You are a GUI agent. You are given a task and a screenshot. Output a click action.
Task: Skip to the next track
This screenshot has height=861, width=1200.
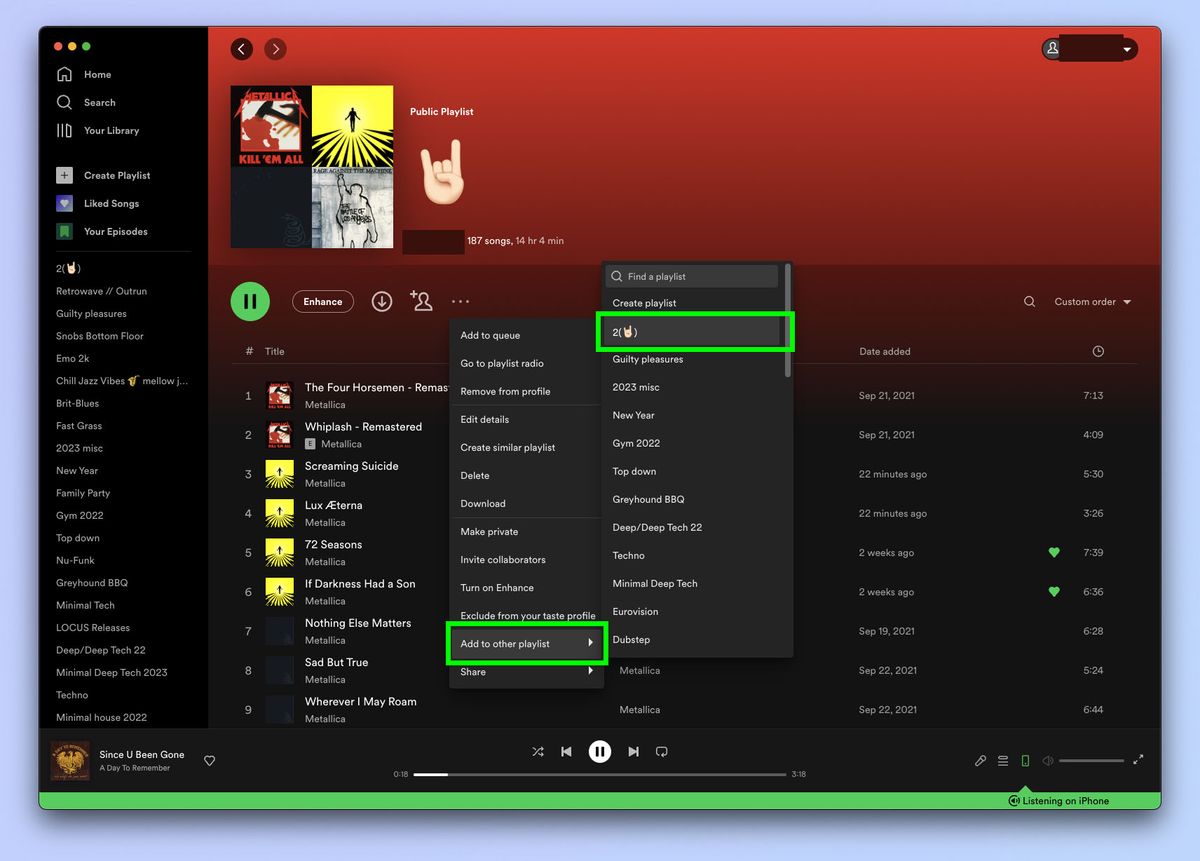633,751
